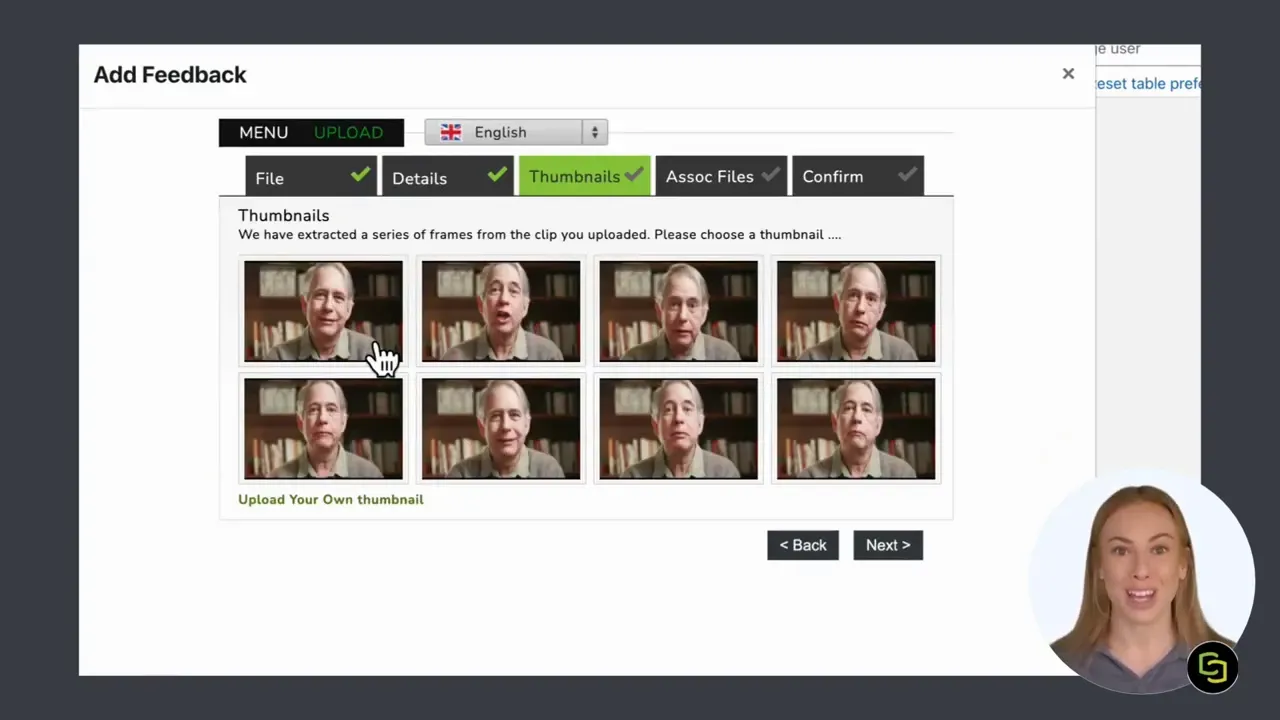Viewport: 1280px width, 720px height.
Task: Open the English language dropdown
Action: pyautogui.click(x=516, y=132)
